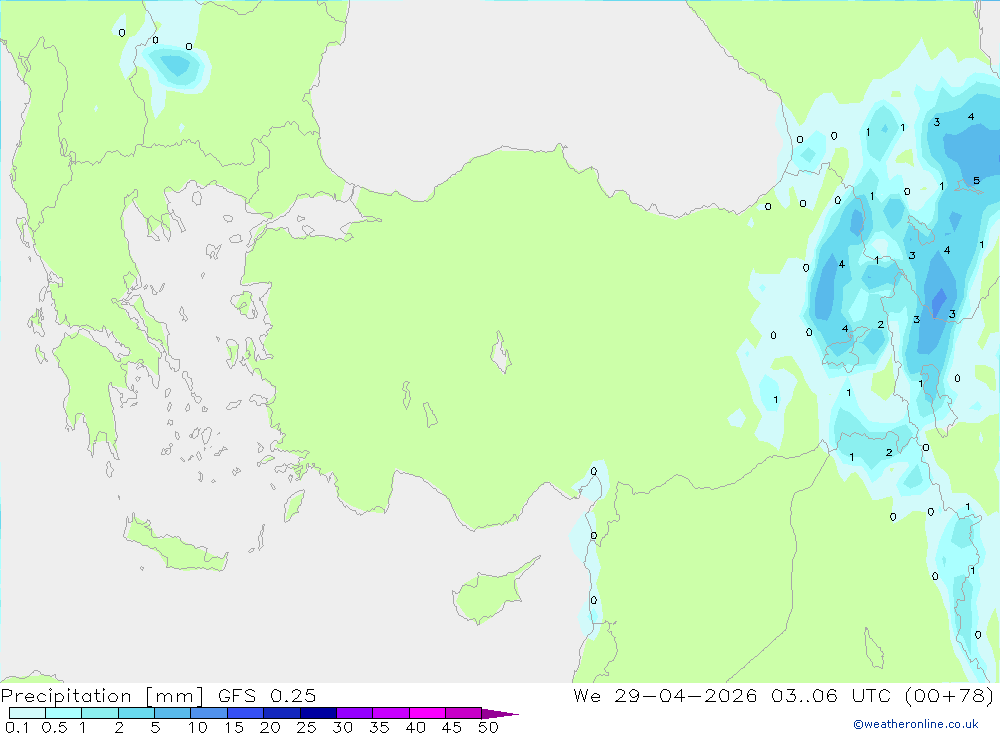Screen dimensions: 1000x733
Task: Click the 5–10 mm legend color swatch
Action: point(173,713)
